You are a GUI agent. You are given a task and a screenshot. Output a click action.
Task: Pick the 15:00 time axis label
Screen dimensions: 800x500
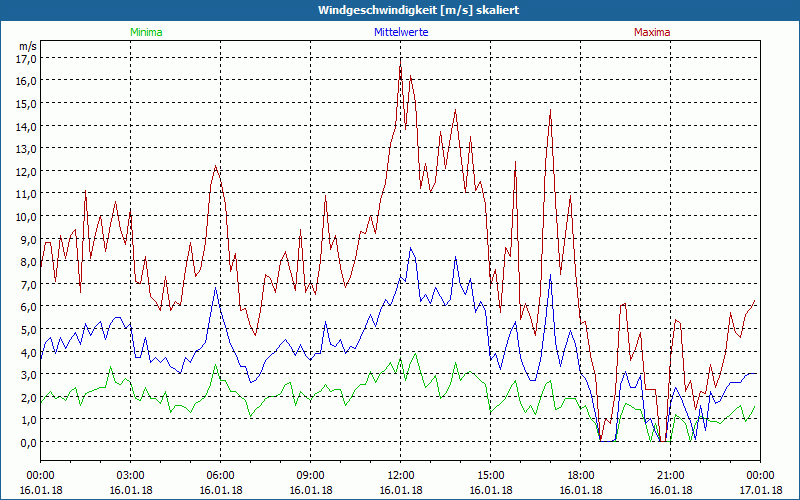490,474
